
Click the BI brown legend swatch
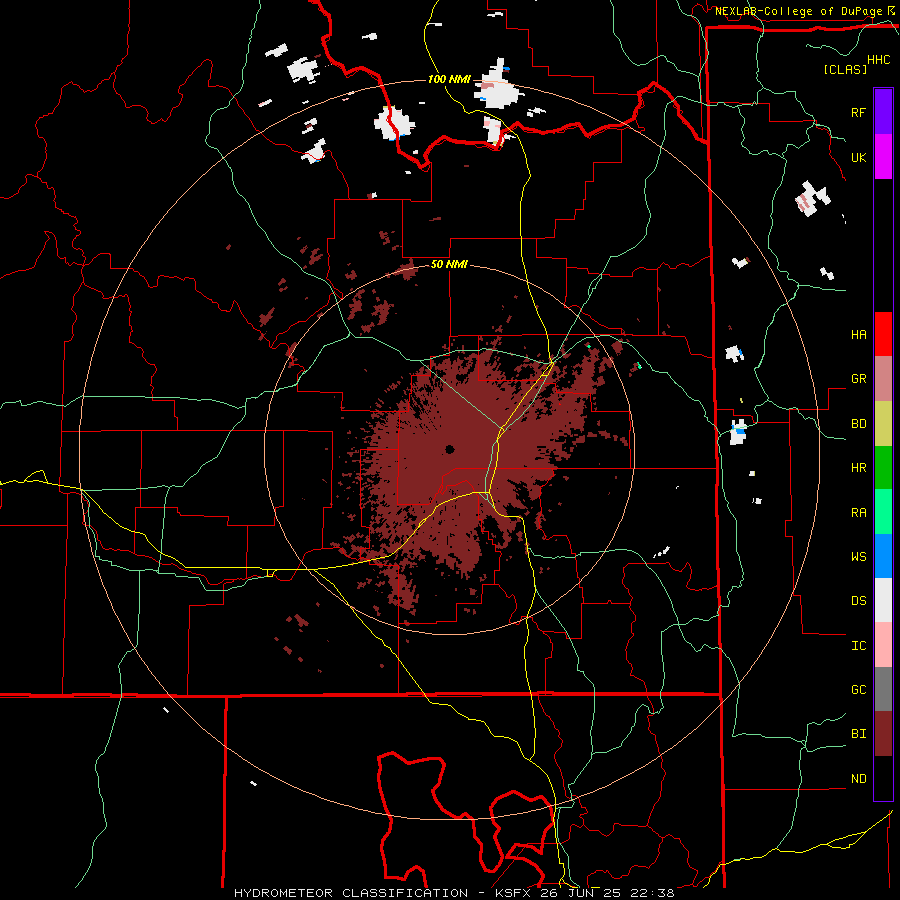pyautogui.click(x=883, y=734)
